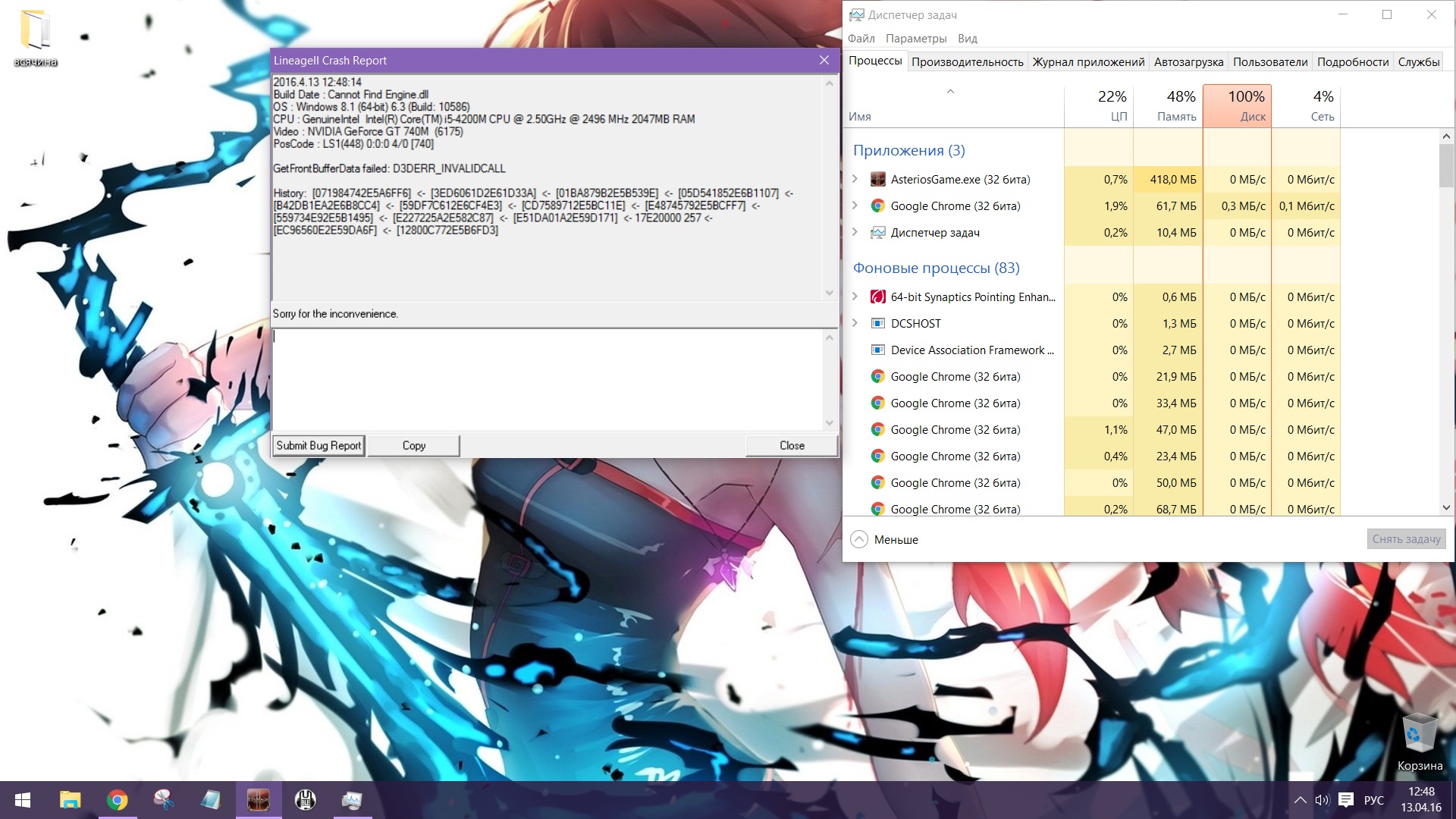This screenshot has height=819, width=1456.
Task: Click the Submit Bug Report button
Action: coord(318,446)
